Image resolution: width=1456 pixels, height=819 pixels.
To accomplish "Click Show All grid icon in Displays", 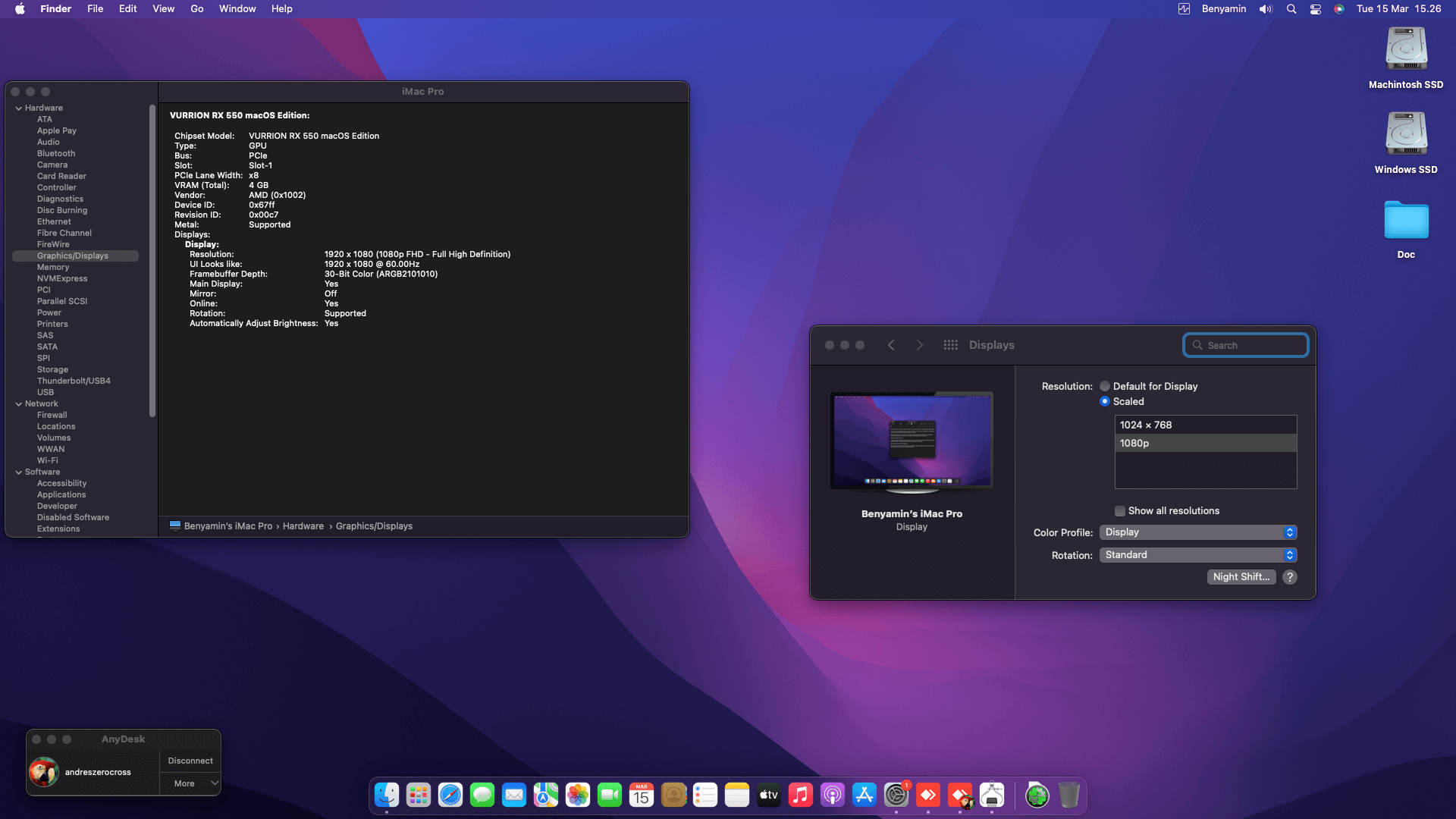I will pos(950,345).
